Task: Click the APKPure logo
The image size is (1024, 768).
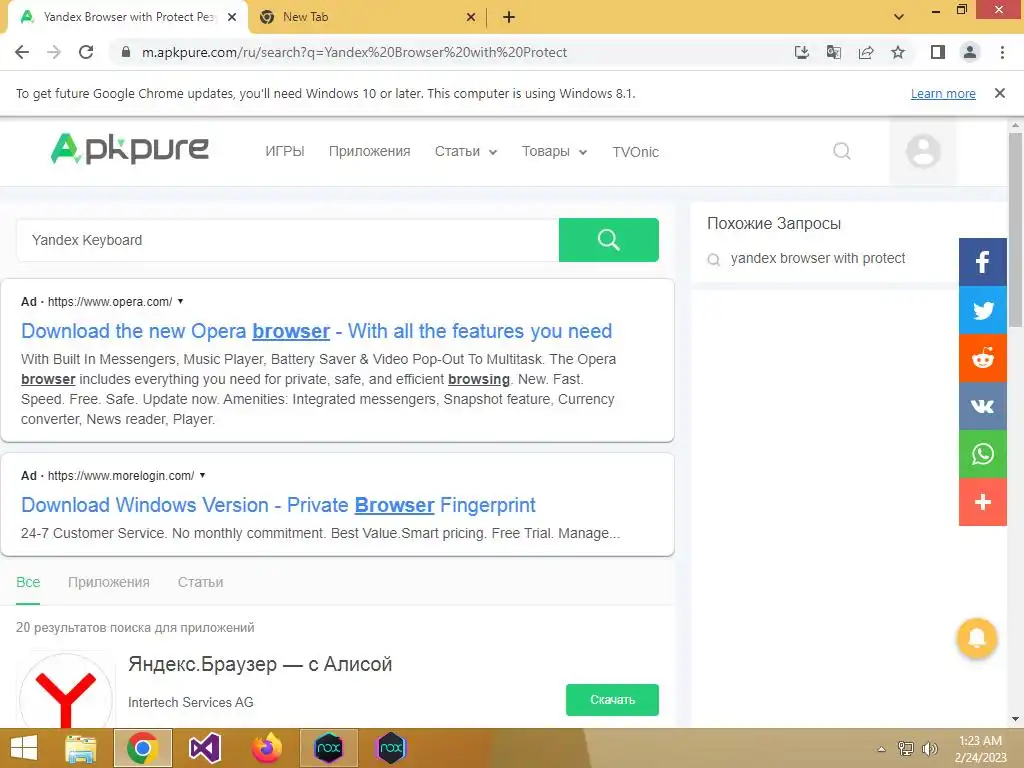Action: (129, 149)
